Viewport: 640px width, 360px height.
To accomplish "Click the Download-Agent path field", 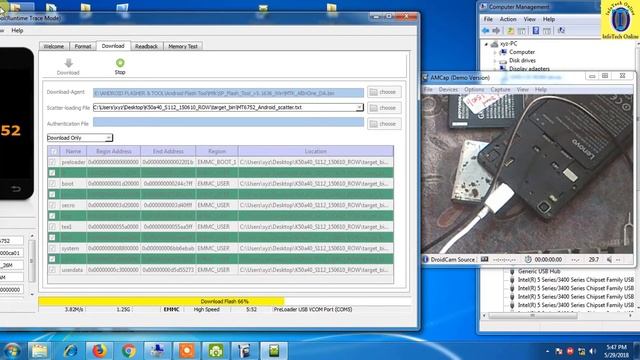I will tap(228, 93).
